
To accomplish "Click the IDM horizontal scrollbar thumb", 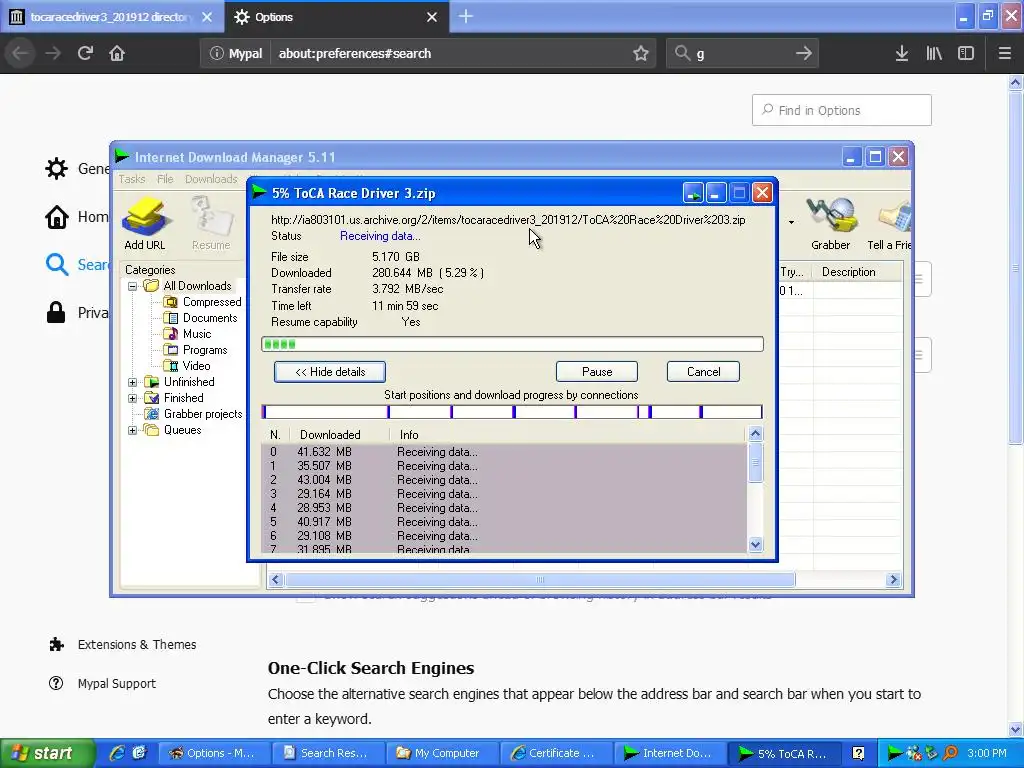I will 540,580.
